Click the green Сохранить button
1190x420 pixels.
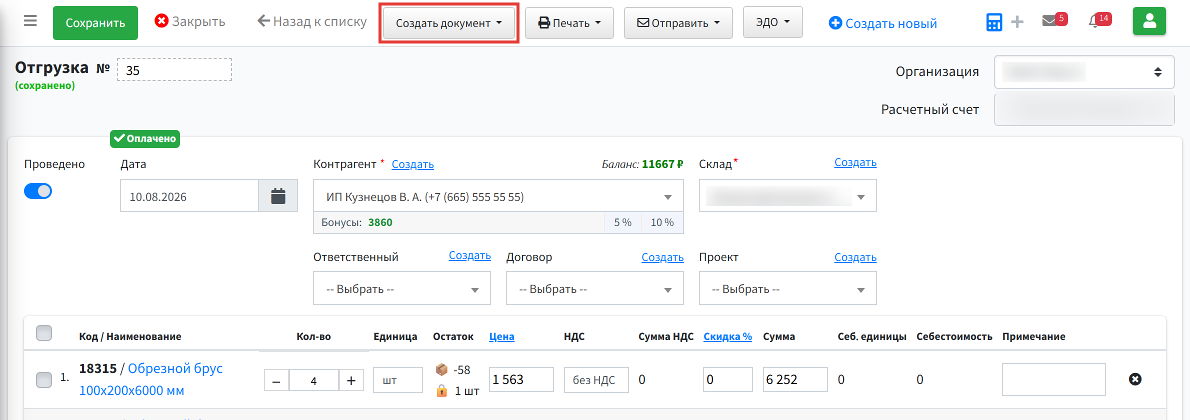[x=95, y=23]
